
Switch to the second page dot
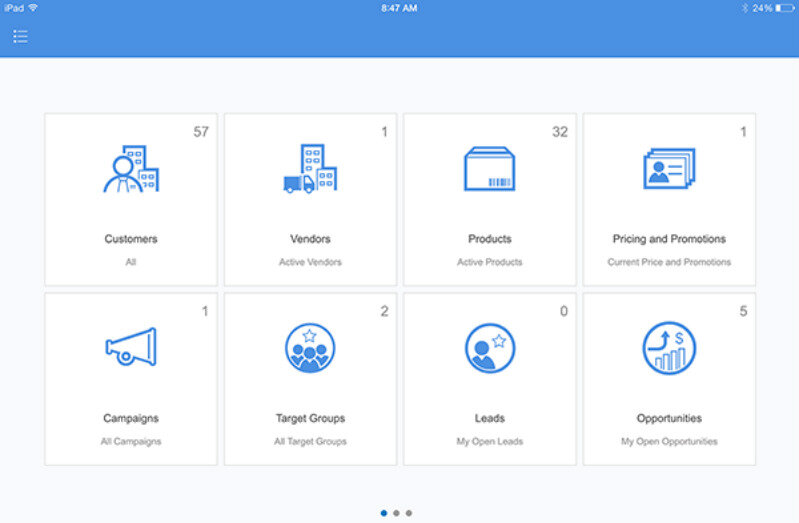coord(396,513)
